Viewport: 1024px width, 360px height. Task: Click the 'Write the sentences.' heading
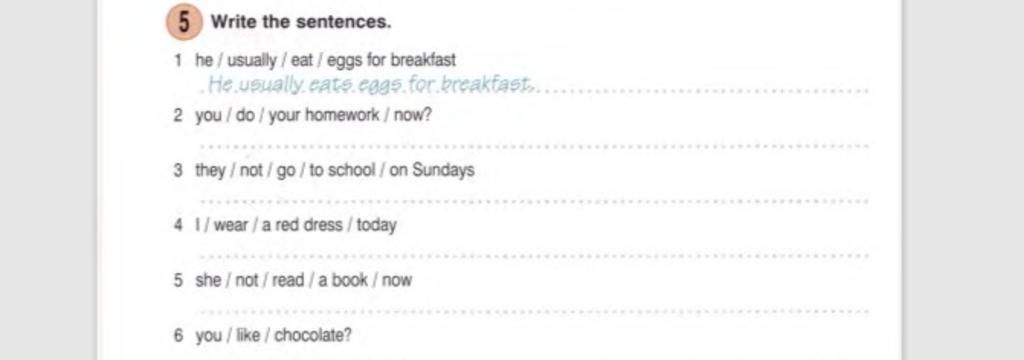[301, 22]
